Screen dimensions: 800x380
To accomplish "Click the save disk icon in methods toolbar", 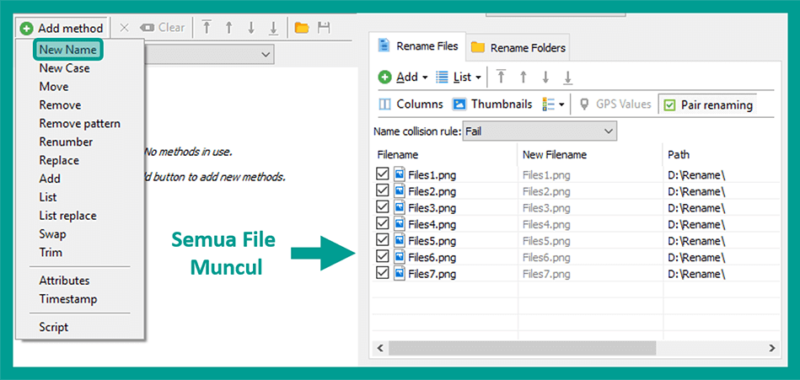I will pyautogui.click(x=323, y=28).
